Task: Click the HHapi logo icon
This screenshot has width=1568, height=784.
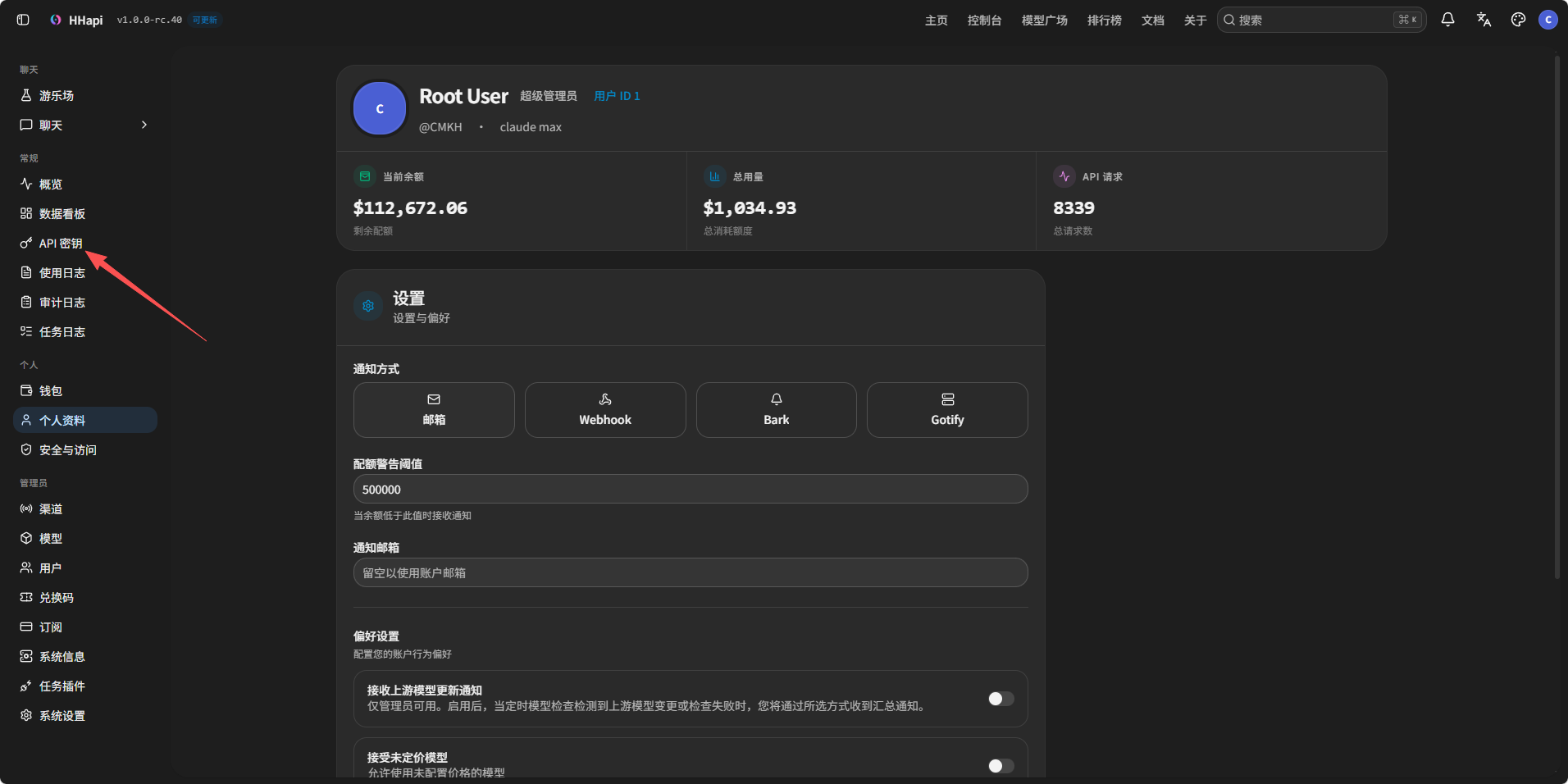Action: tap(55, 20)
